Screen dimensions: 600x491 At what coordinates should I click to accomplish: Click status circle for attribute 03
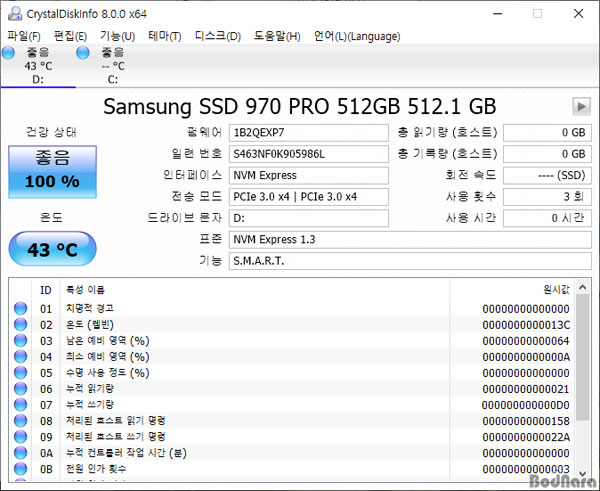[21, 341]
